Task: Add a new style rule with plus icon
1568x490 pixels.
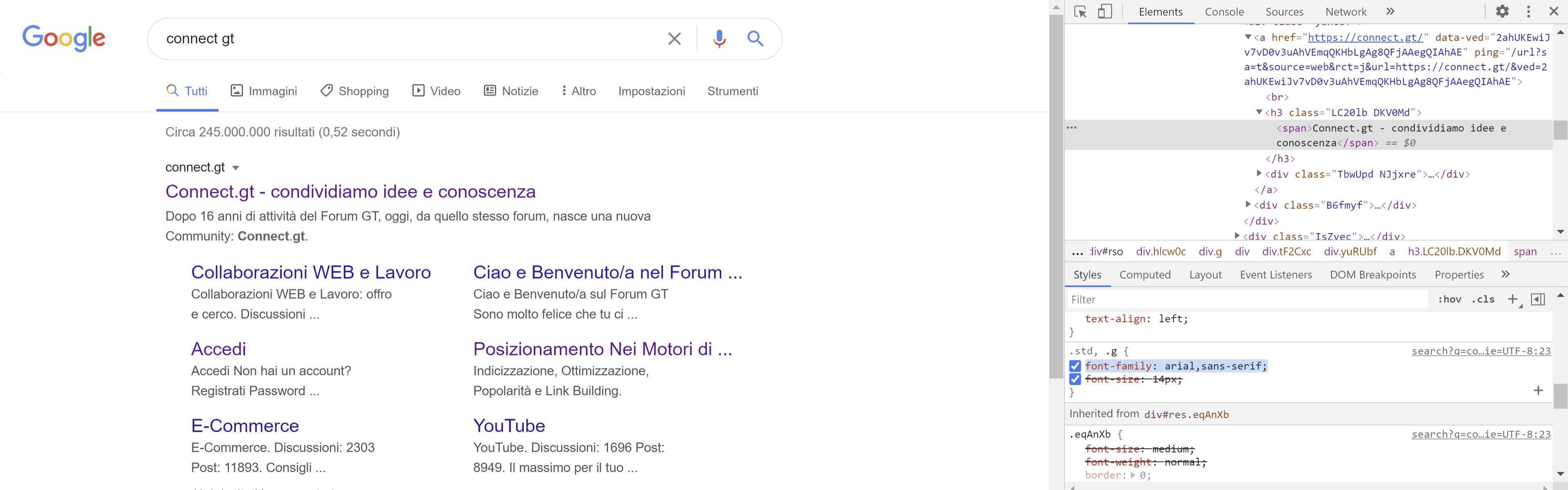Action: pyautogui.click(x=1512, y=299)
